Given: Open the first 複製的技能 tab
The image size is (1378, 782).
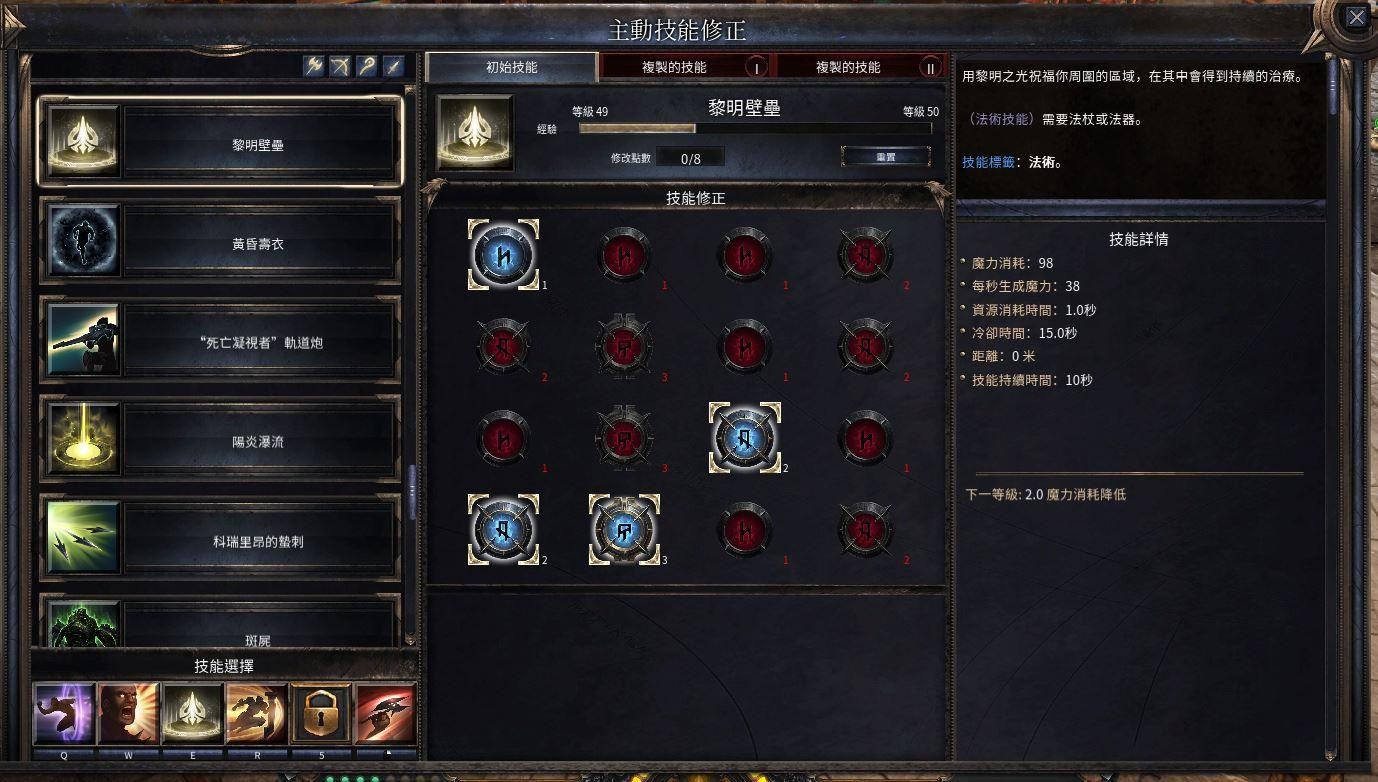Looking at the screenshot, I should tap(685, 67).
